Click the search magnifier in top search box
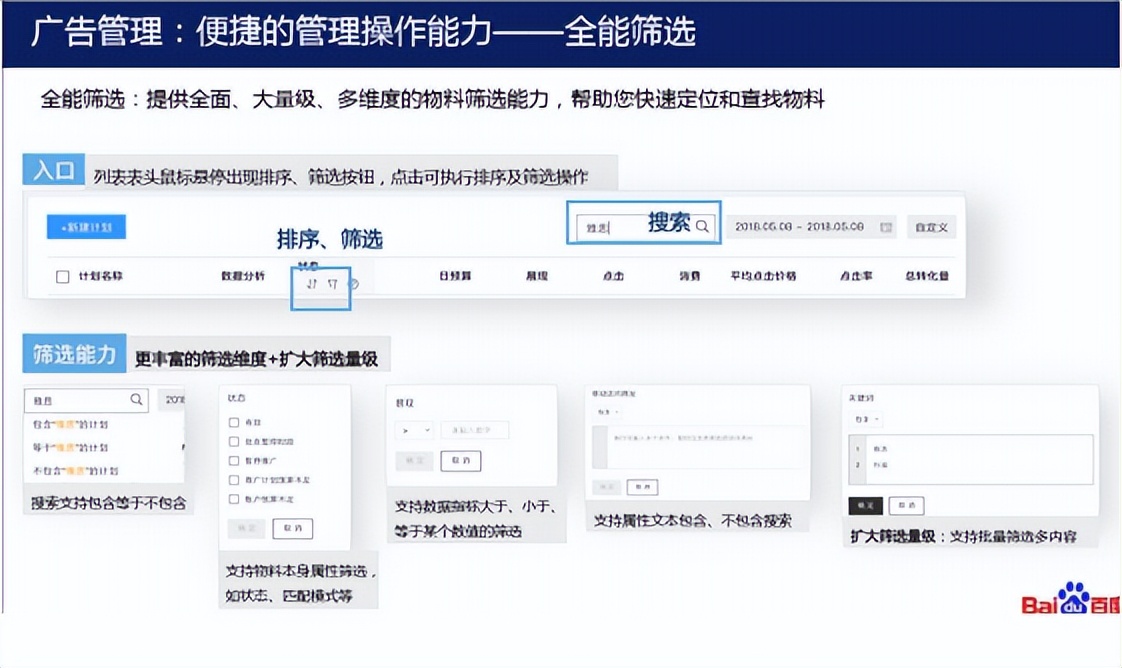 pos(702,226)
